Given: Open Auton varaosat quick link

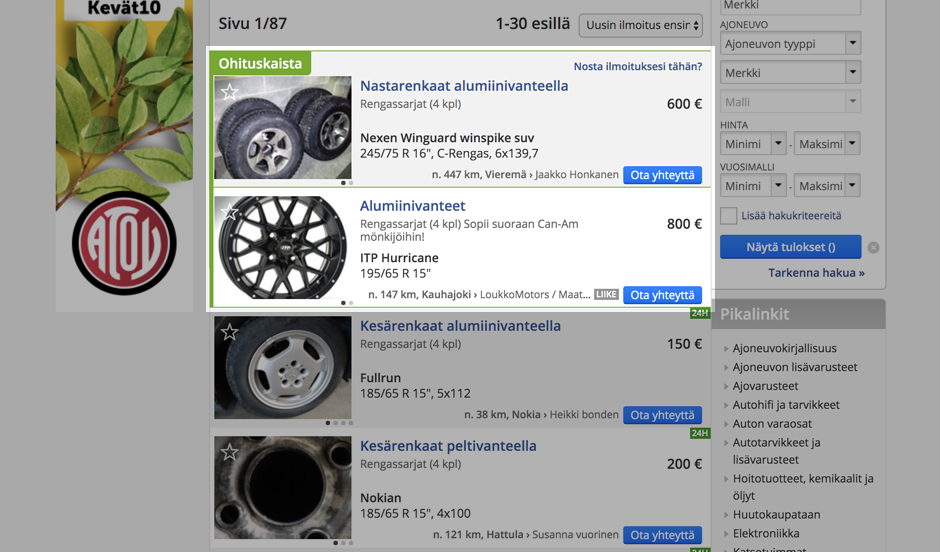Looking at the screenshot, I should click(772, 424).
